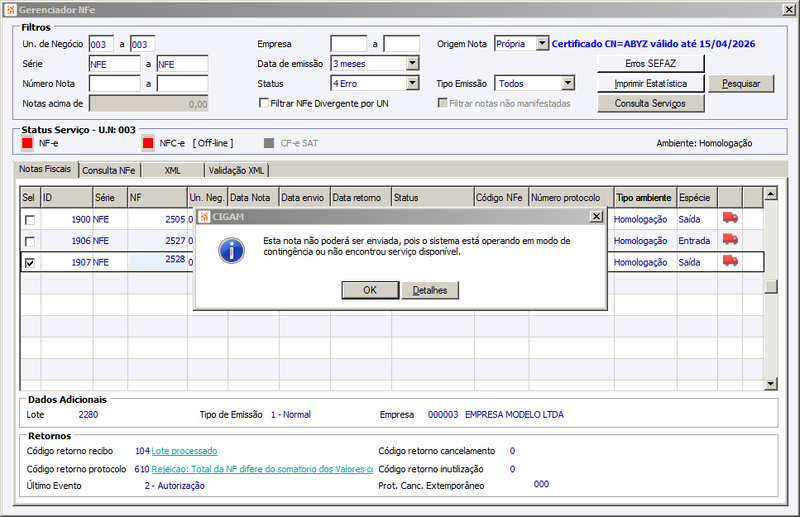Click the first Empresa input field
800x517 pixels.
(x=348, y=44)
